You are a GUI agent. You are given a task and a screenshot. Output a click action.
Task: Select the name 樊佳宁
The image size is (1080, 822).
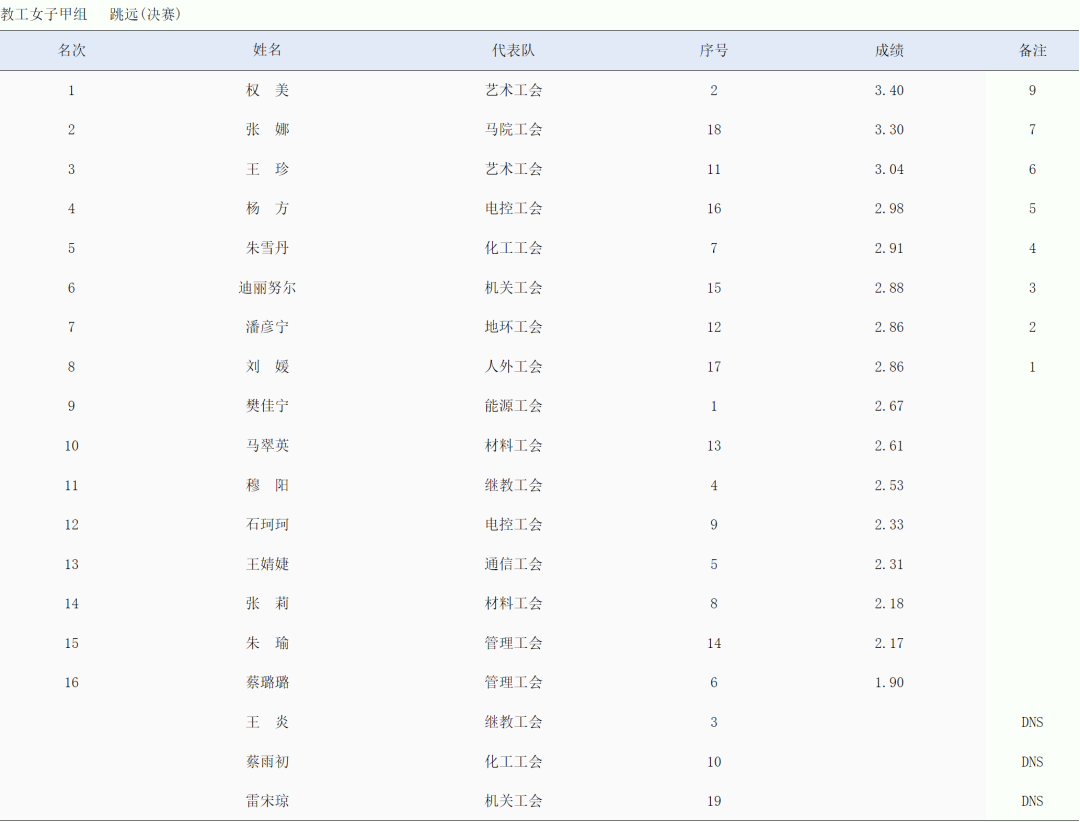coord(267,406)
